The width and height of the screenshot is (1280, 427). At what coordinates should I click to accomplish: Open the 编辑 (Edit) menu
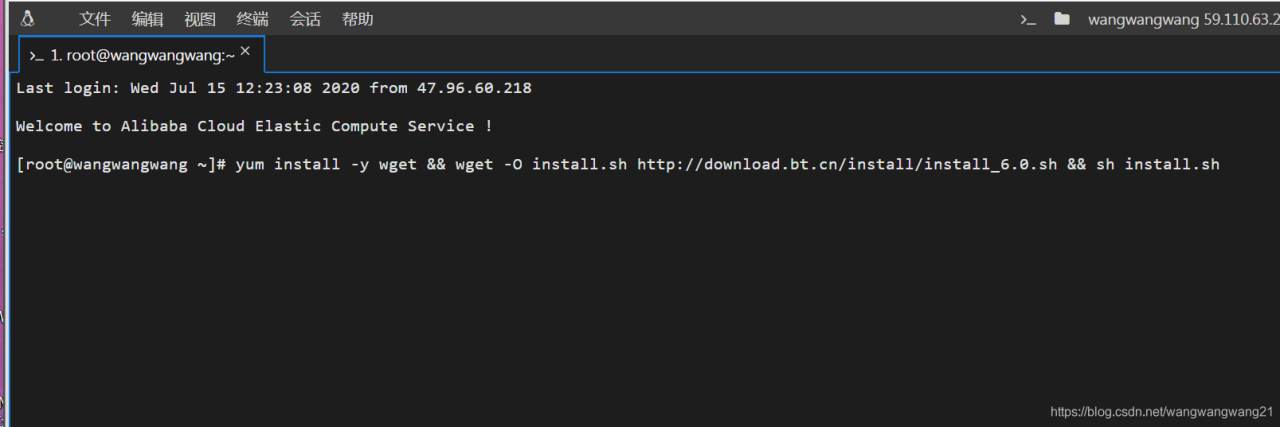click(x=147, y=19)
